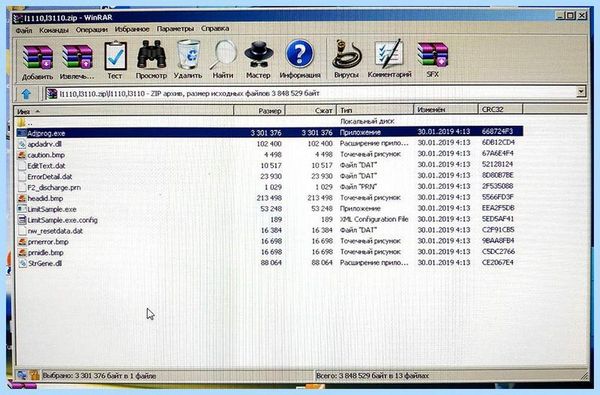Launch the Мастер wizard hat icon
Screen dimensions: 600x395
click(x=259, y=55)
